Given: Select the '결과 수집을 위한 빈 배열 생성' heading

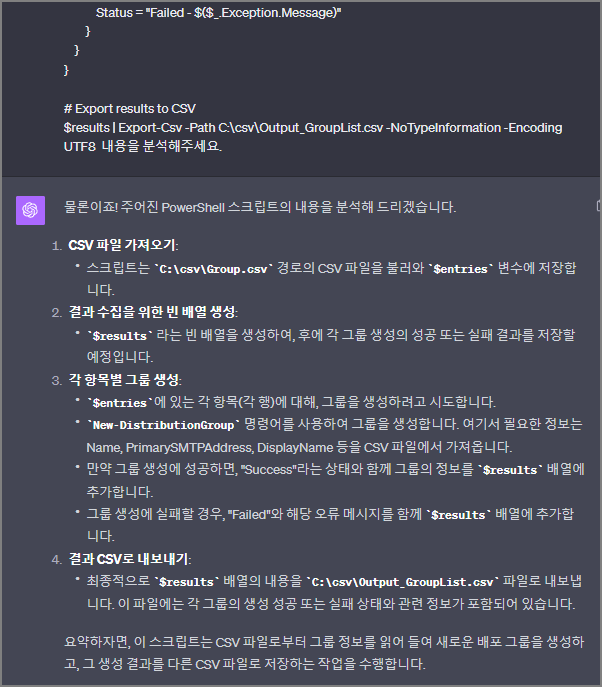Looking at the screenshot, I should pos(152,312).
